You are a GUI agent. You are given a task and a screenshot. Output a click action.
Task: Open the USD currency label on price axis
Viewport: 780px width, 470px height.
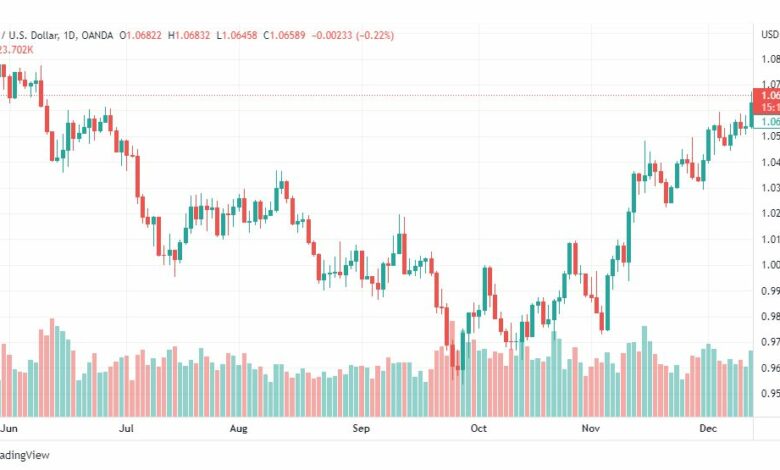pyautogui.click(x=770, y=34)
